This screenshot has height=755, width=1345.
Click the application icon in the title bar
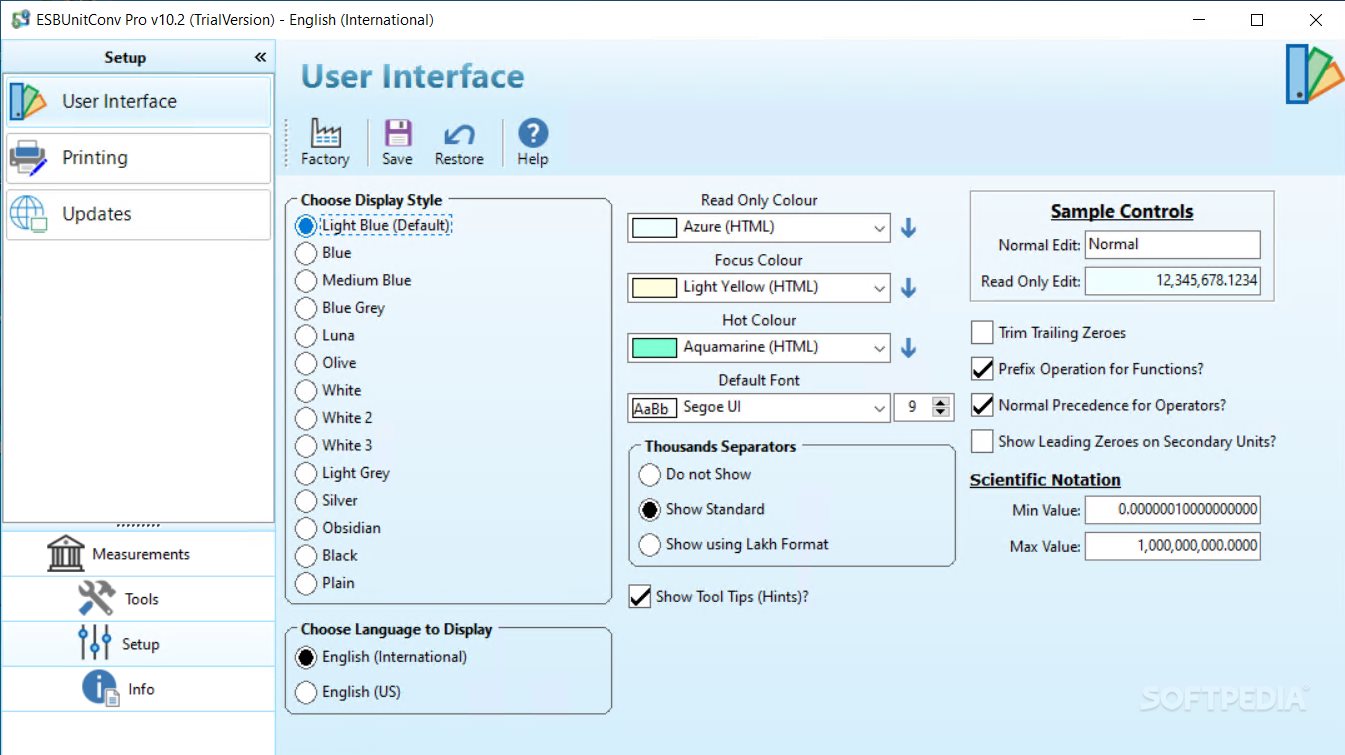point(20,20)
